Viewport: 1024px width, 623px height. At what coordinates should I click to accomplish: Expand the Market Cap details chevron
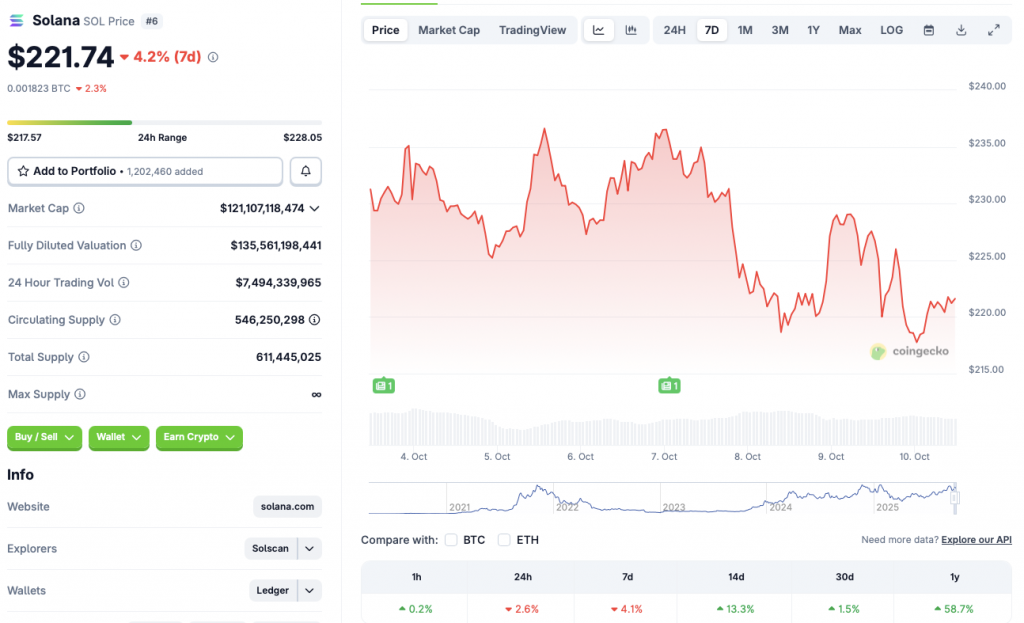click(315, 208)
